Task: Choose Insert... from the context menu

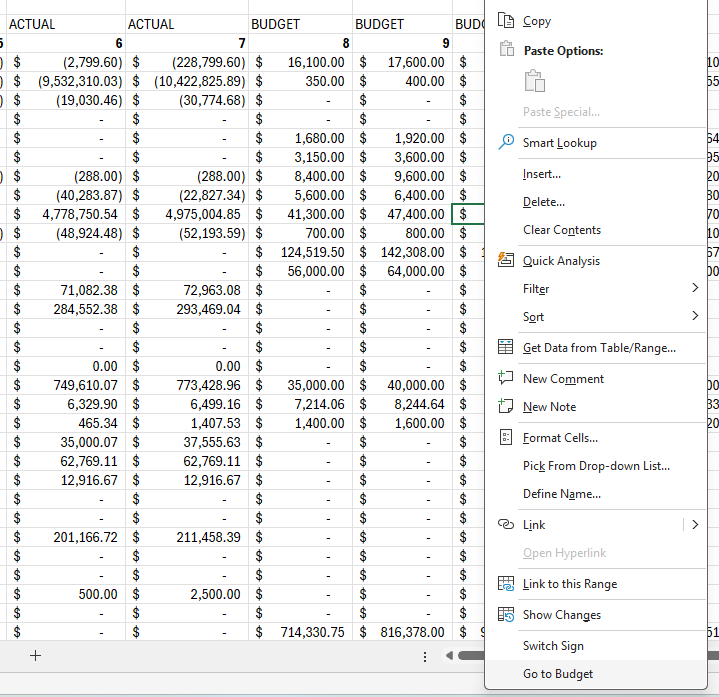Action: tap(541, 174)
